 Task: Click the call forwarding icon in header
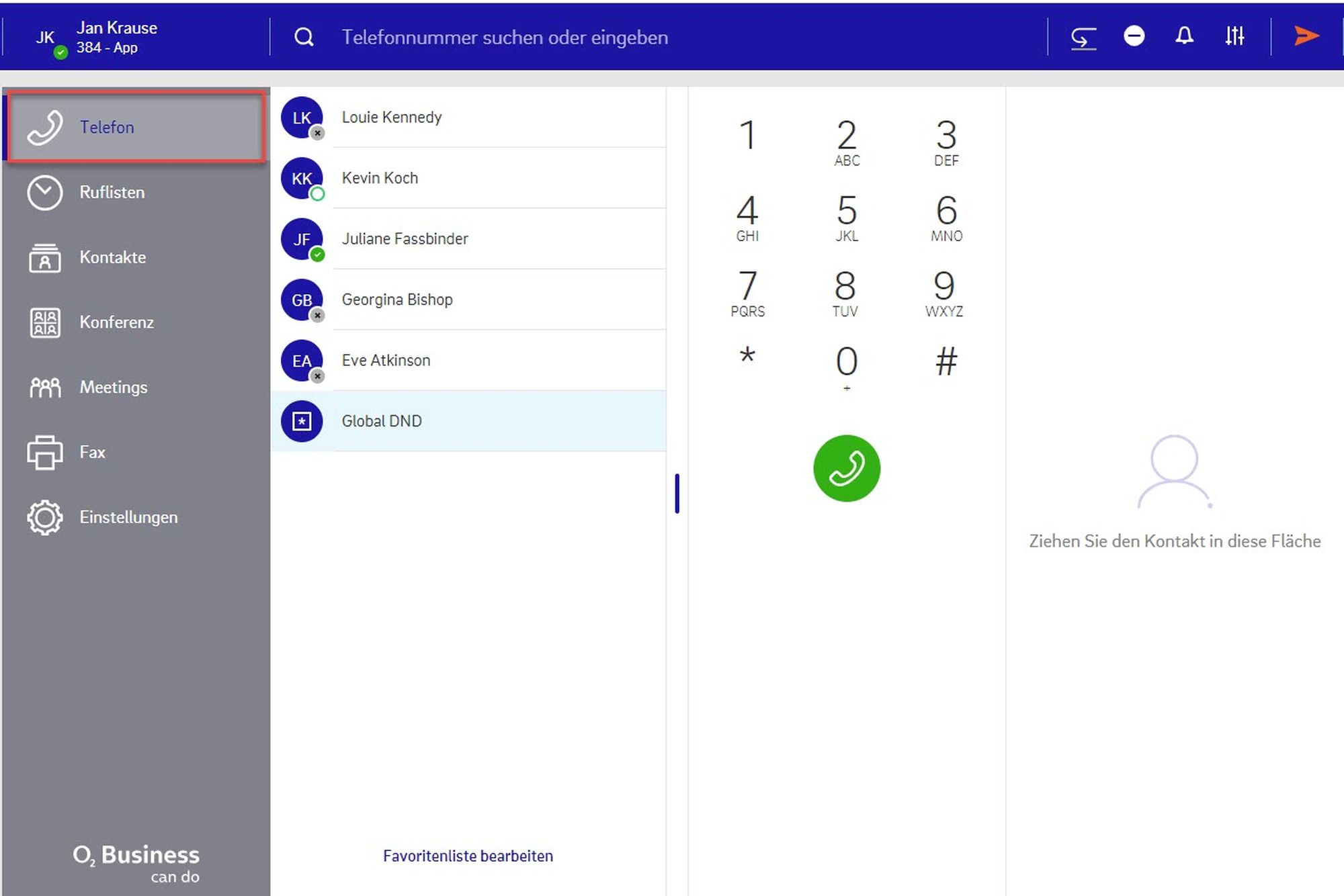tap(1083, 37)
